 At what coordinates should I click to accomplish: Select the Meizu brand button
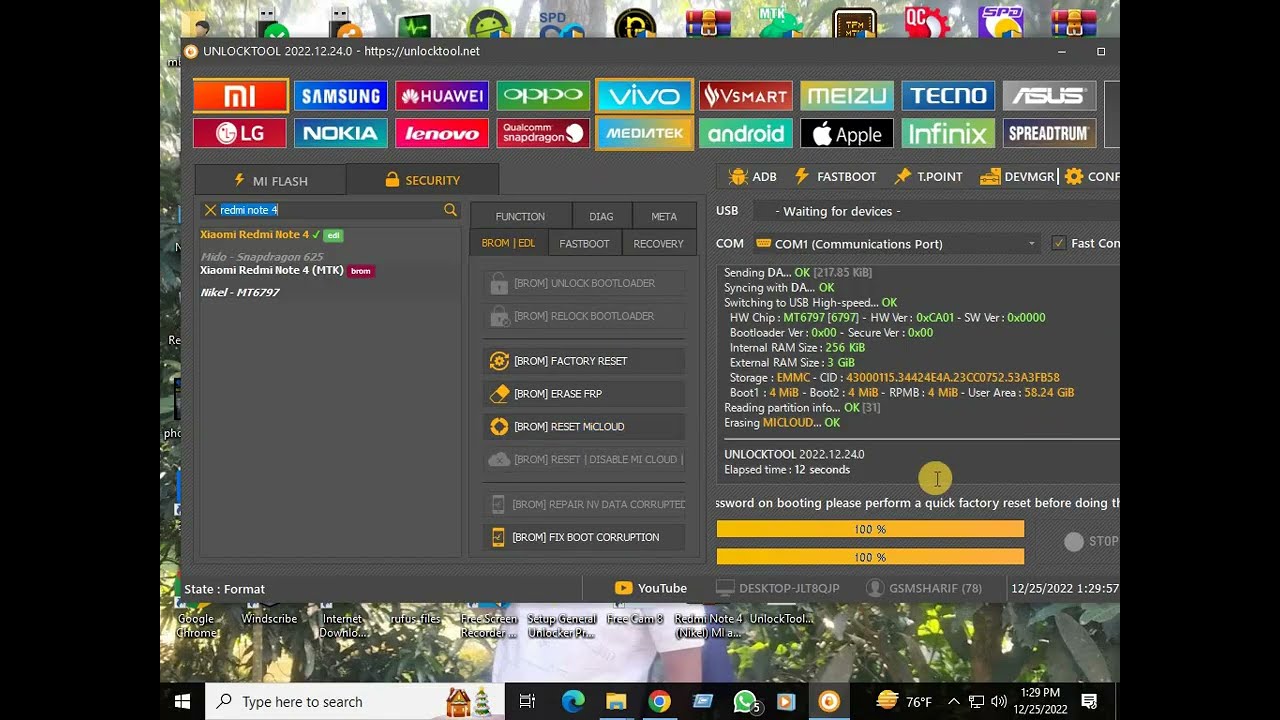point(847,96)
